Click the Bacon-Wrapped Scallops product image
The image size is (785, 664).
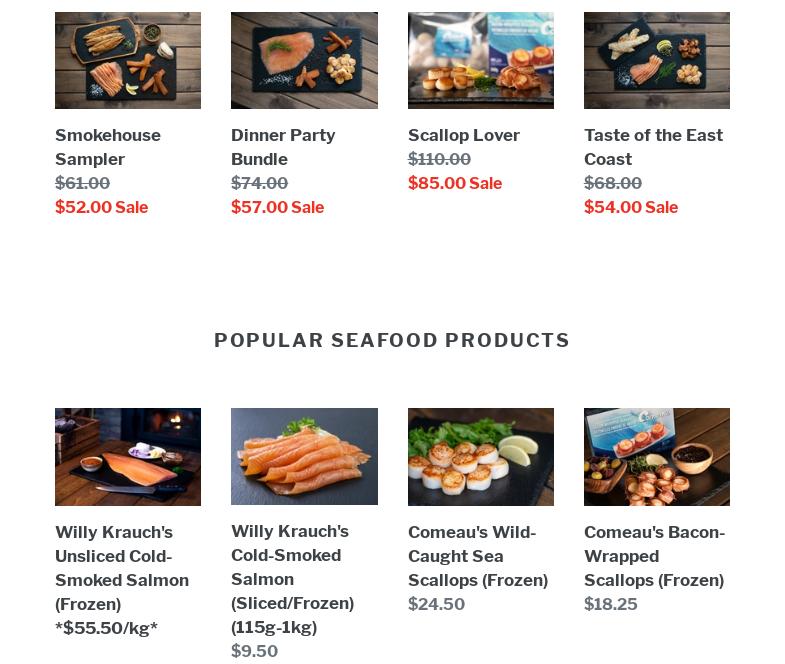656,456
